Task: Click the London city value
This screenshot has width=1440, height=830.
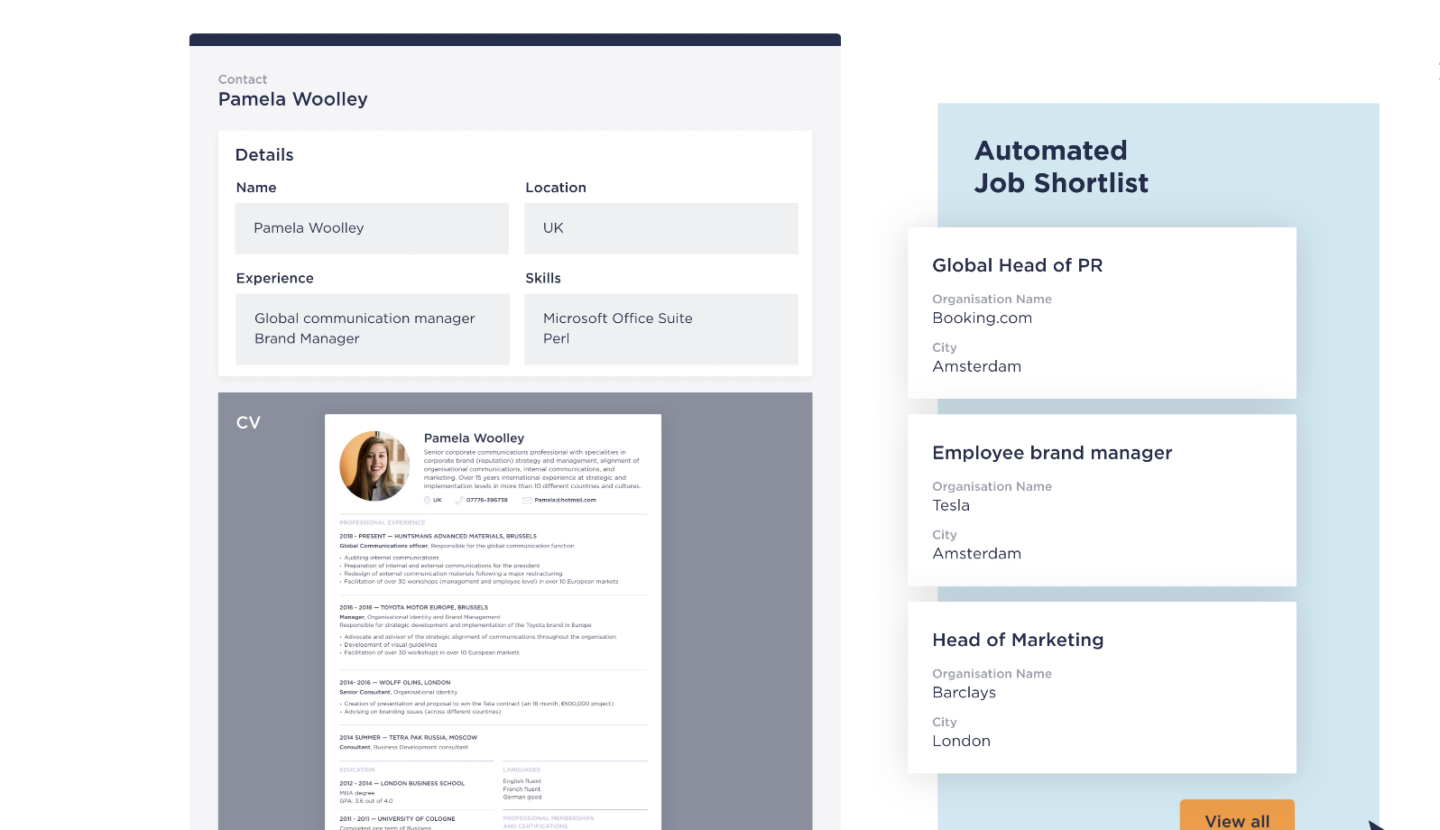Action: coord(961,741)
